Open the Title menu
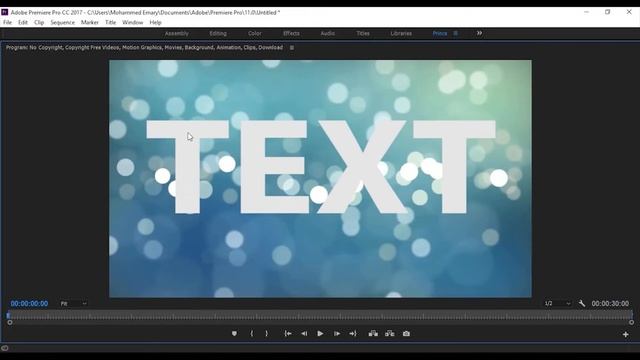 click(111, 22)
